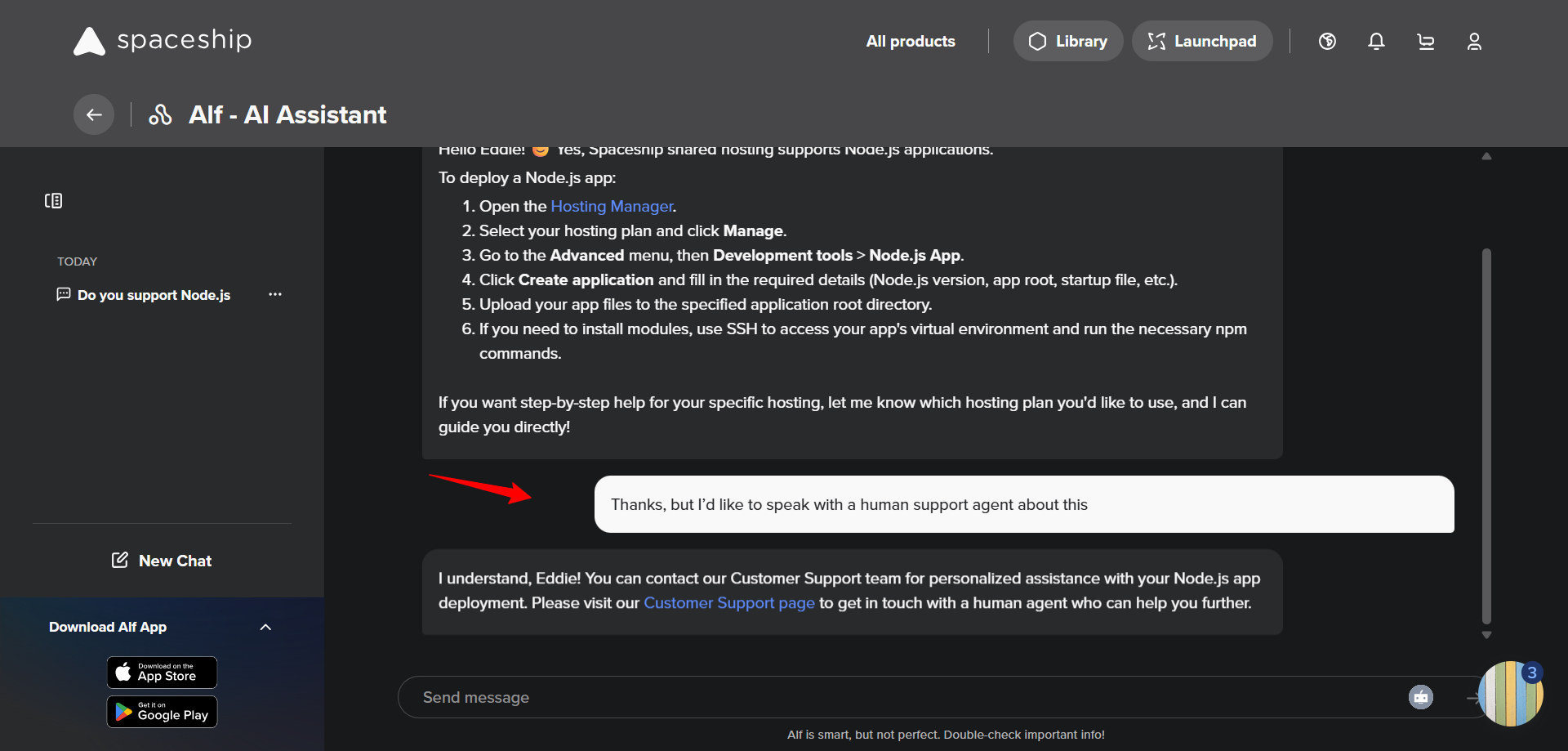
Task: Click the robot icon in message box
Action: click(x=1421, y=697)
